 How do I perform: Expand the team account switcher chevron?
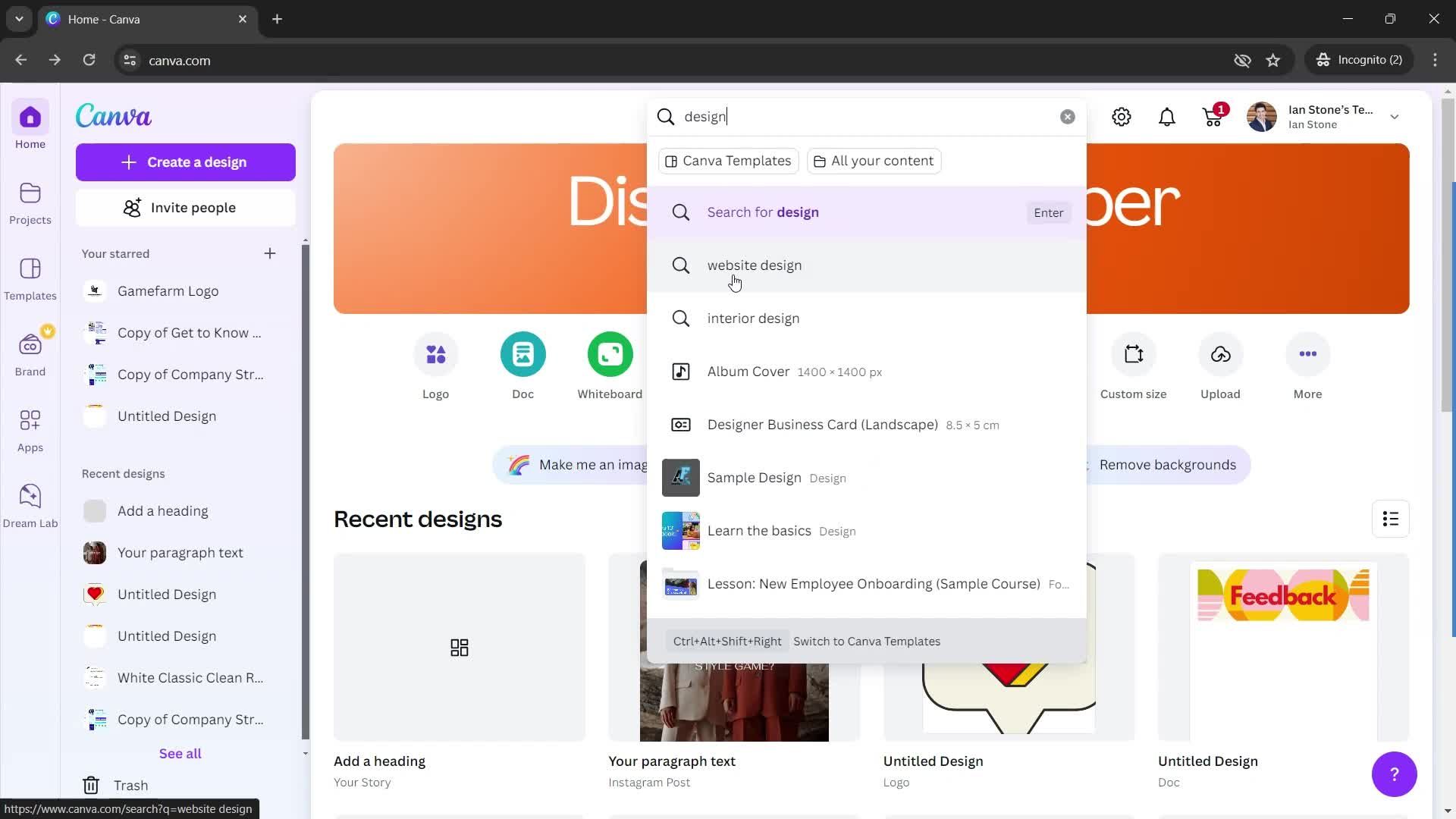point(1394,117)
